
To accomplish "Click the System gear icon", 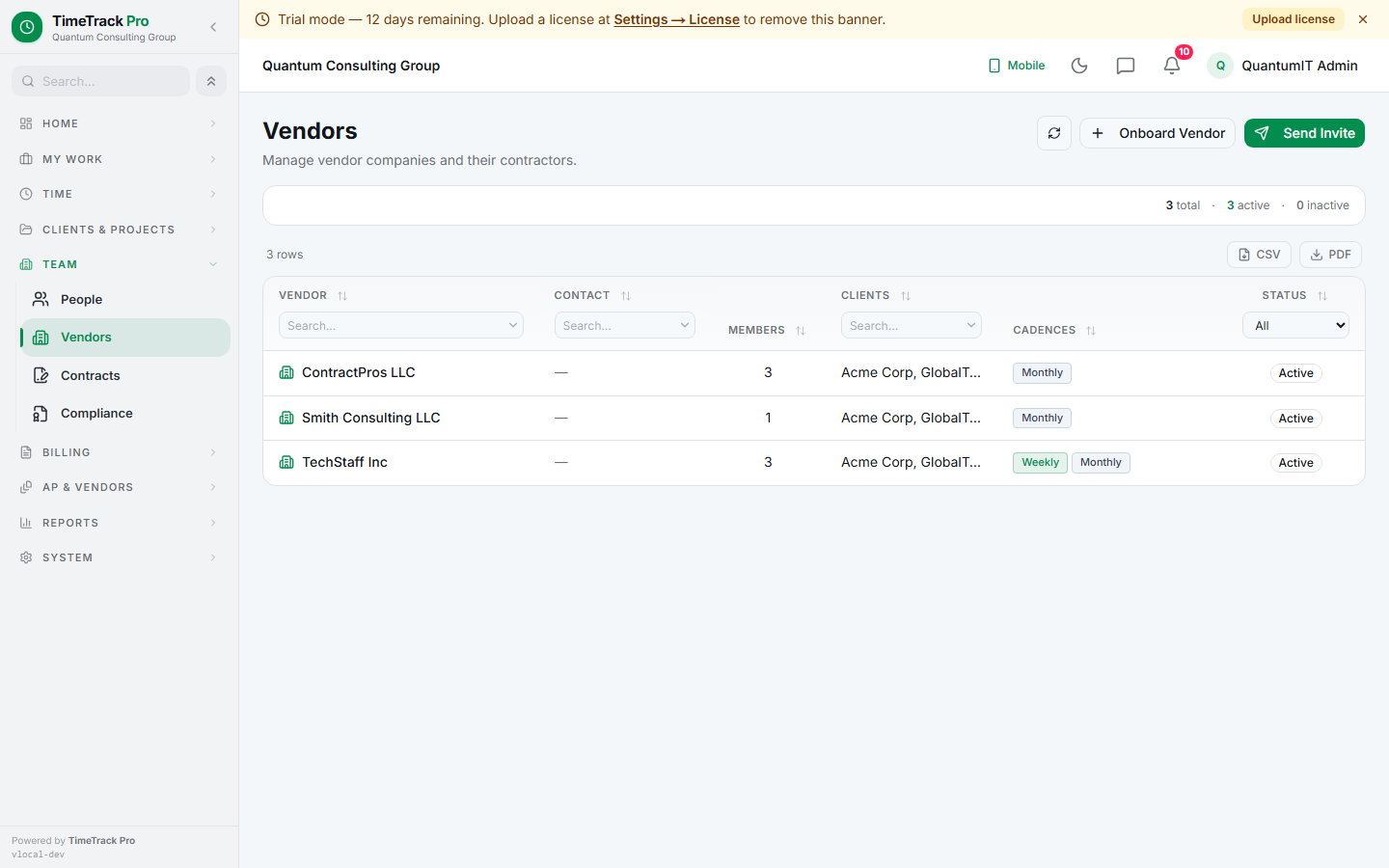I will click(x=26, y=557).
